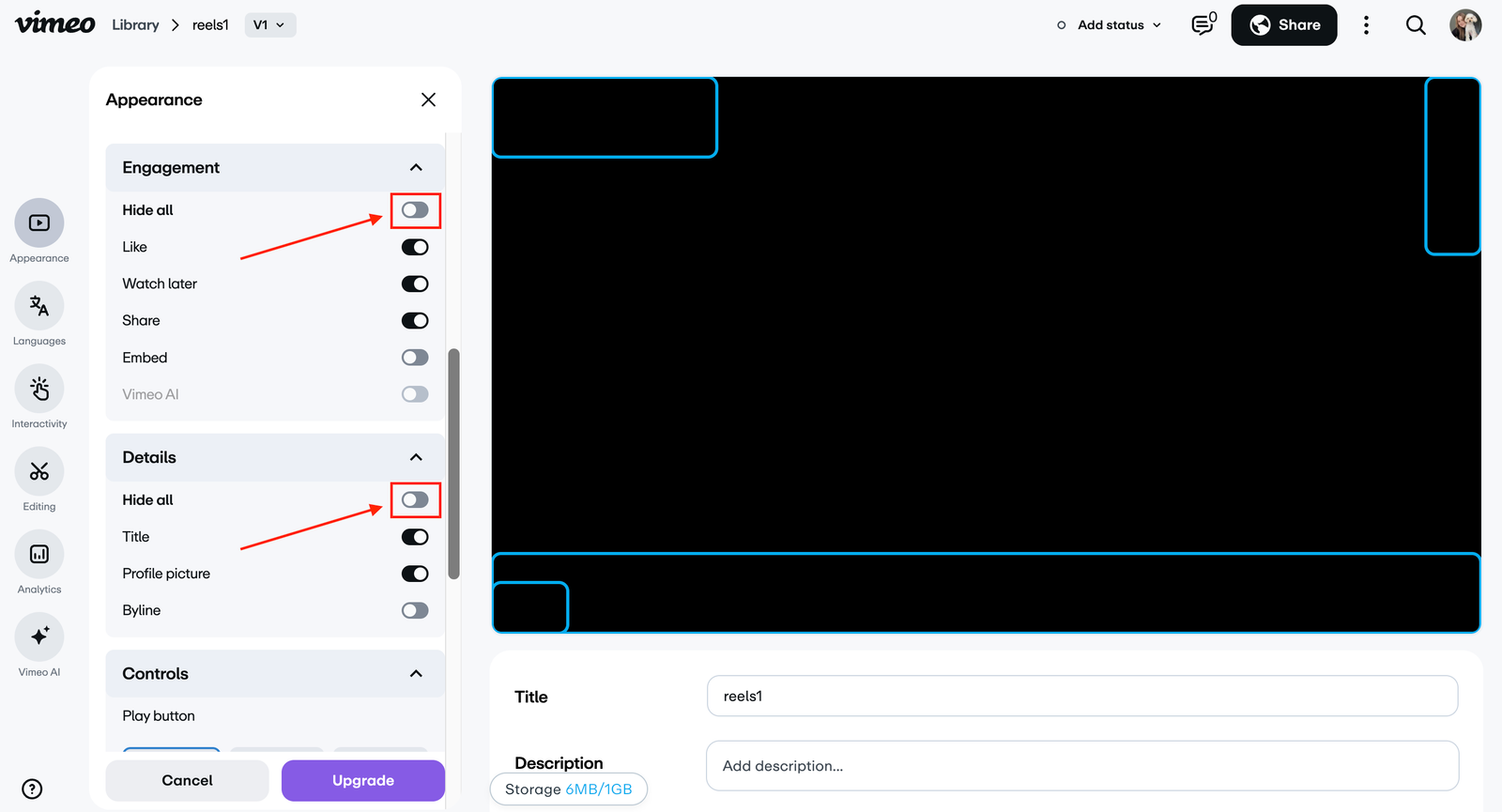Collapse the Details section
This screenshot has width=1502, height=812.
416,457
